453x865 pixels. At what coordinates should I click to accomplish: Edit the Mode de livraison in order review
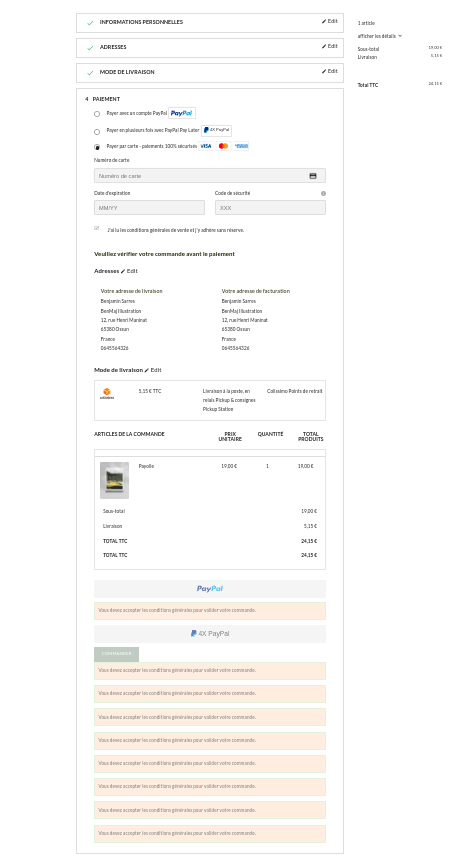tap(153, 370)
